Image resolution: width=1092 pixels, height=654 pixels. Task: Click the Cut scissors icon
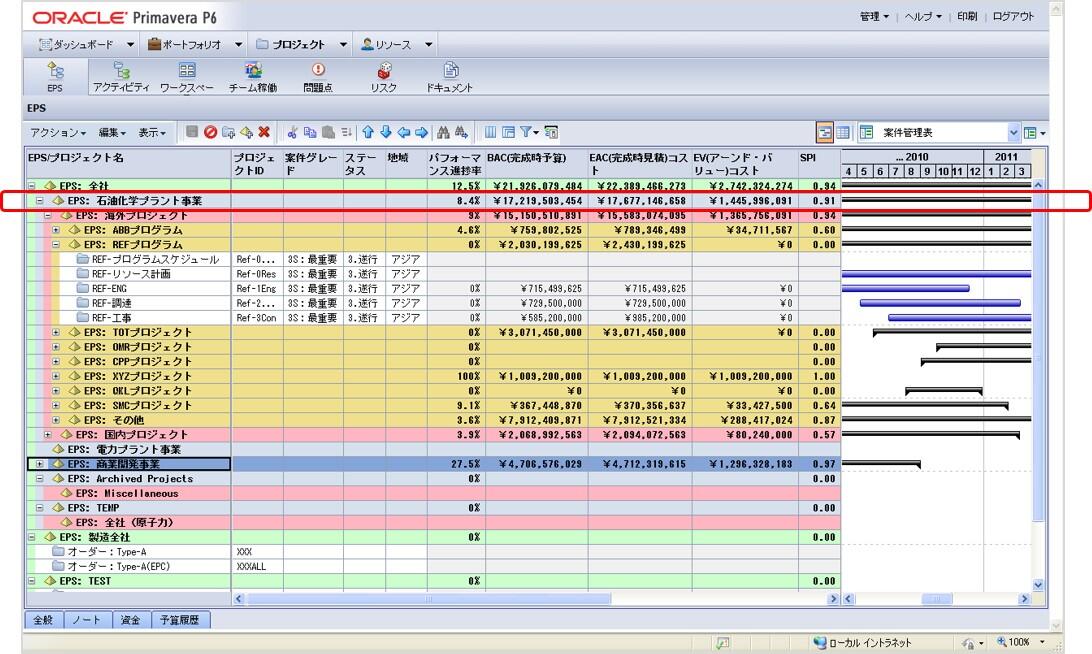click(292, 132)
